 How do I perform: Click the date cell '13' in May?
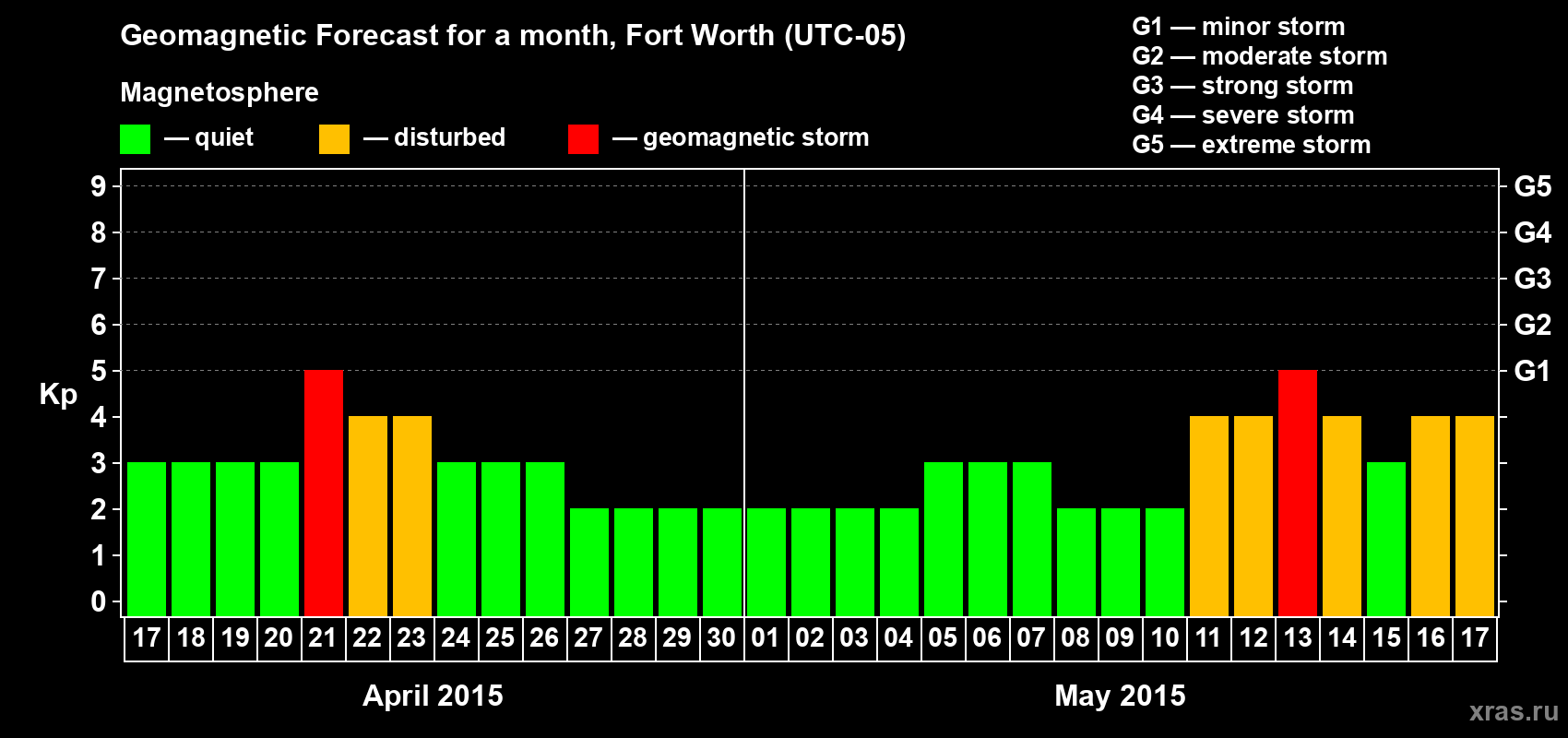click(x=1298, y=638)
